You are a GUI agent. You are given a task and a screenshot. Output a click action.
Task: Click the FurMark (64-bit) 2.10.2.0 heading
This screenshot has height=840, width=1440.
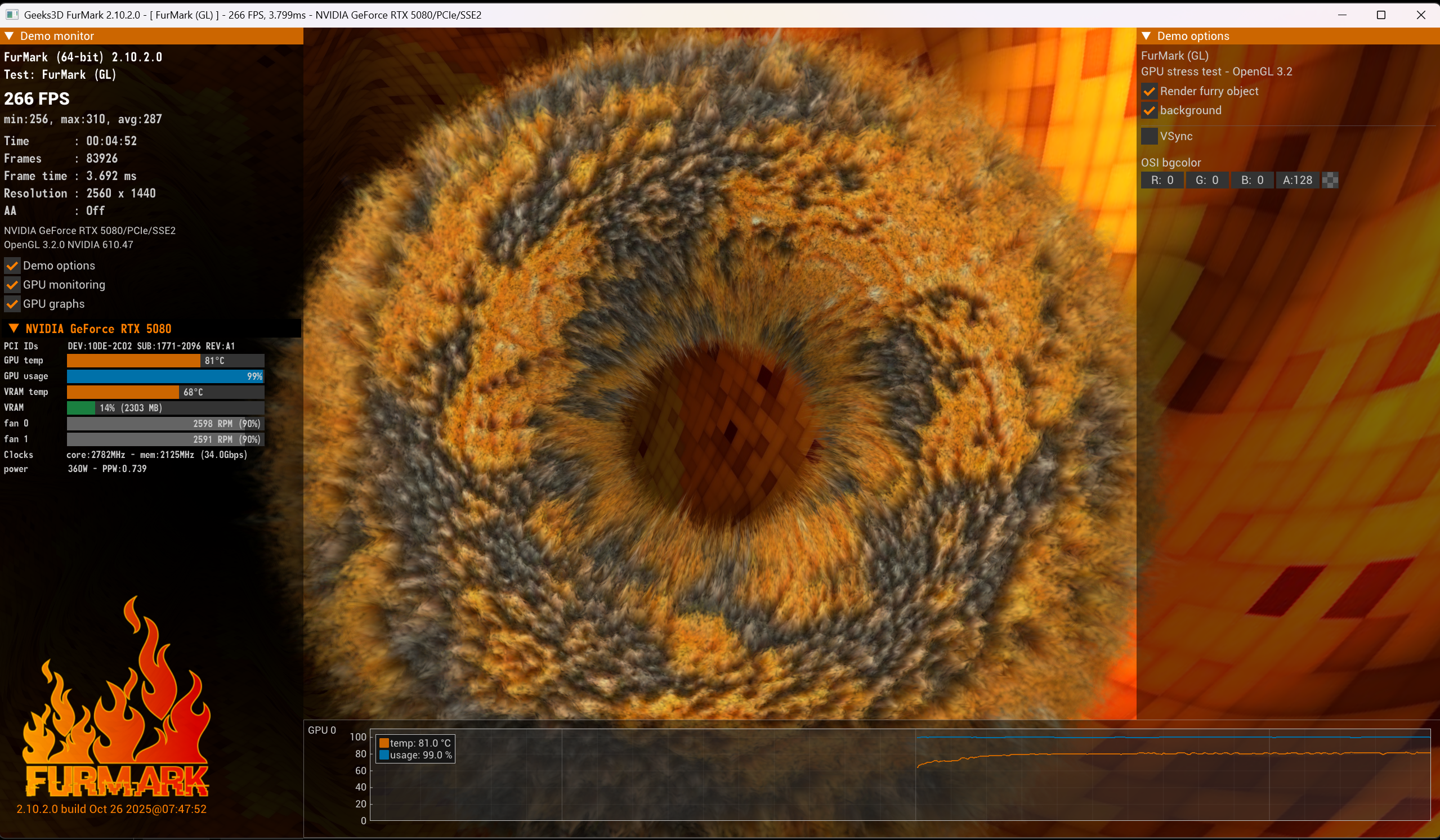click(83, 57)
